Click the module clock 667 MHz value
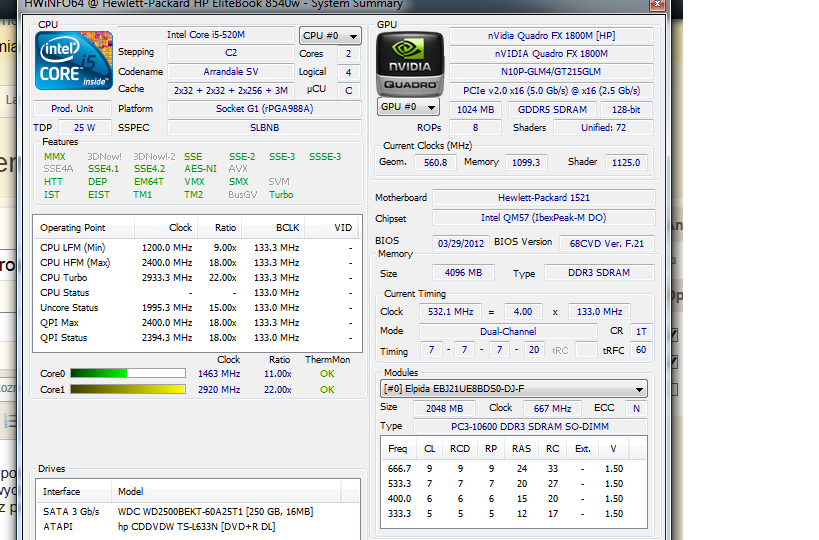 (x=553, y=408)
